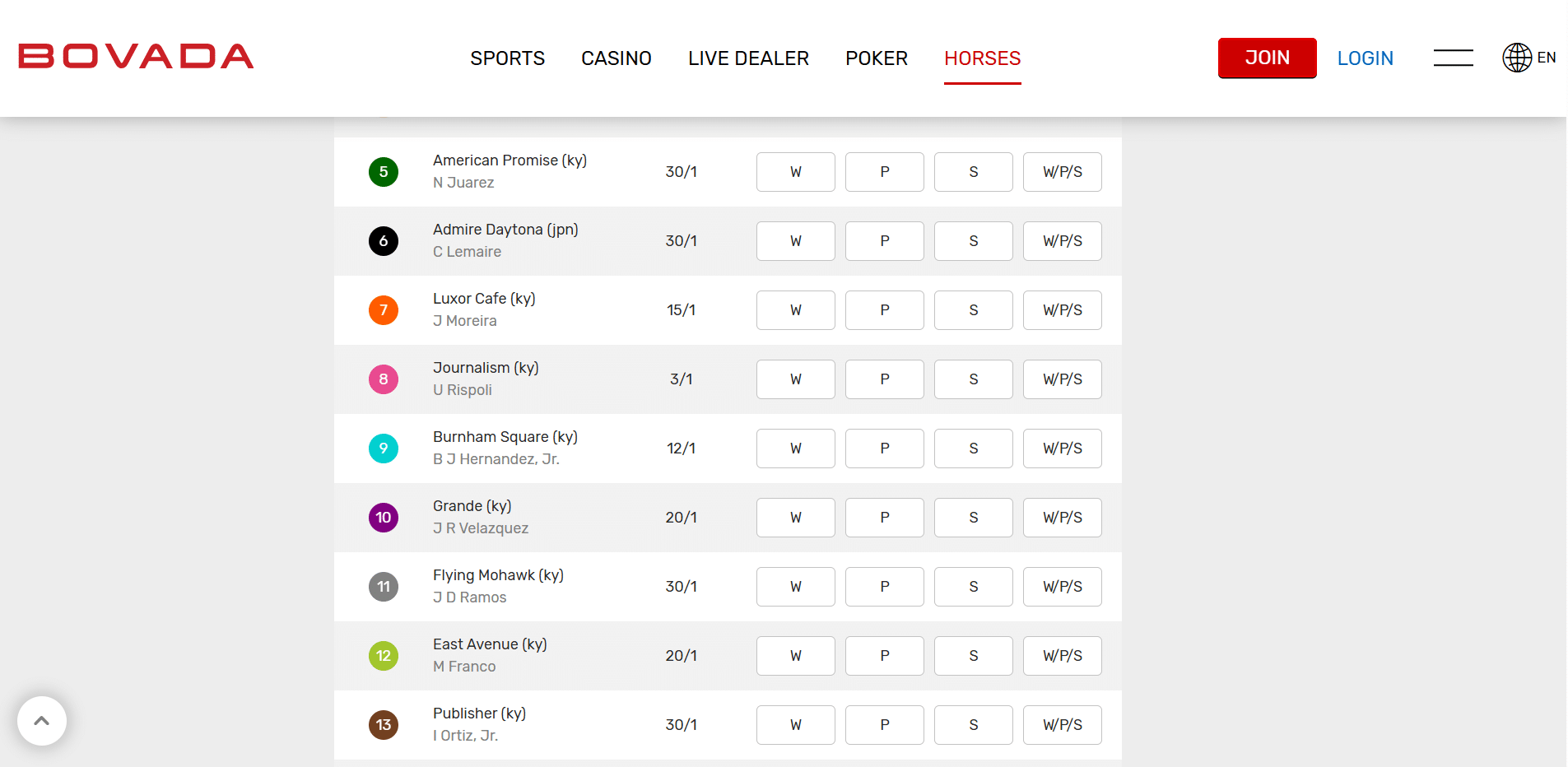The height and width of the screenshot is (767, 1568).
Task: Open the Sports section
Action: [x=508, y=58]
